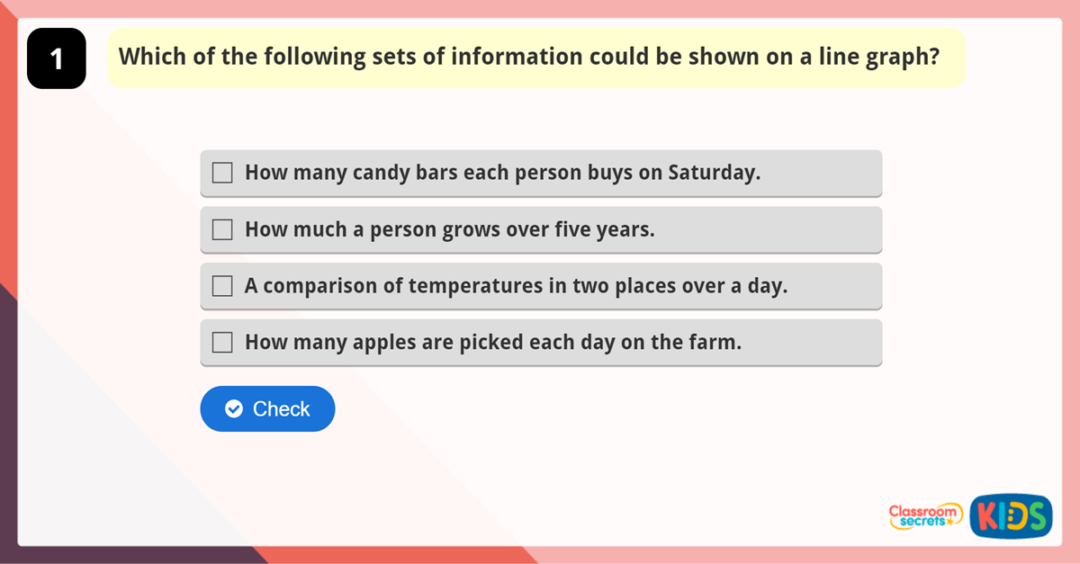Viewport: 1080px width, 564px height.
Task: Click the checkmark icon inside Check button
Action: point(234,409)
